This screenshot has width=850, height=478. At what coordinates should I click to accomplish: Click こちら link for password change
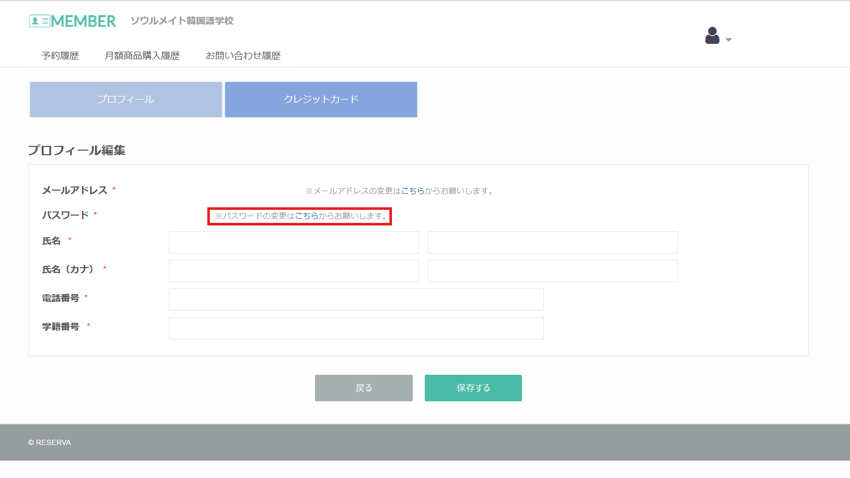click(306, 216)
